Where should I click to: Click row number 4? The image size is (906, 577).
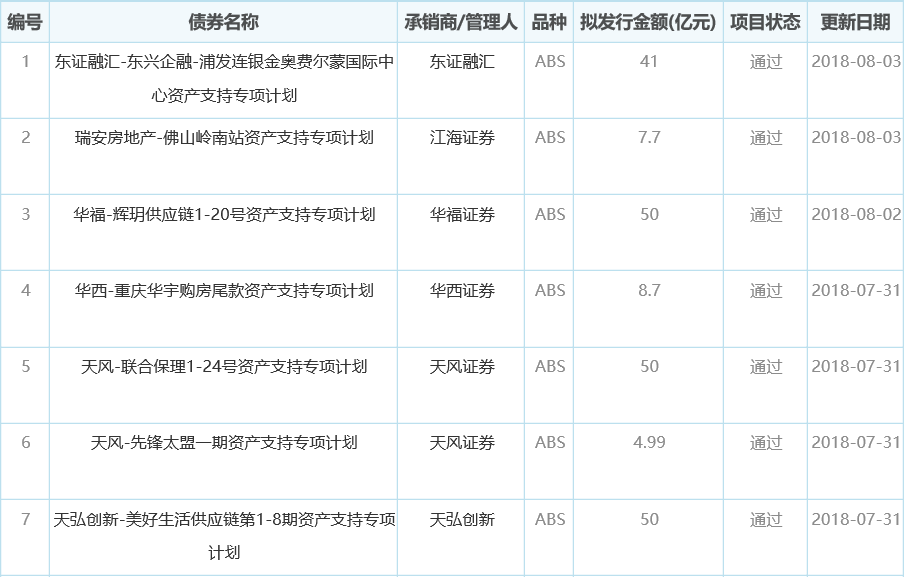click(x=25, y=290)
